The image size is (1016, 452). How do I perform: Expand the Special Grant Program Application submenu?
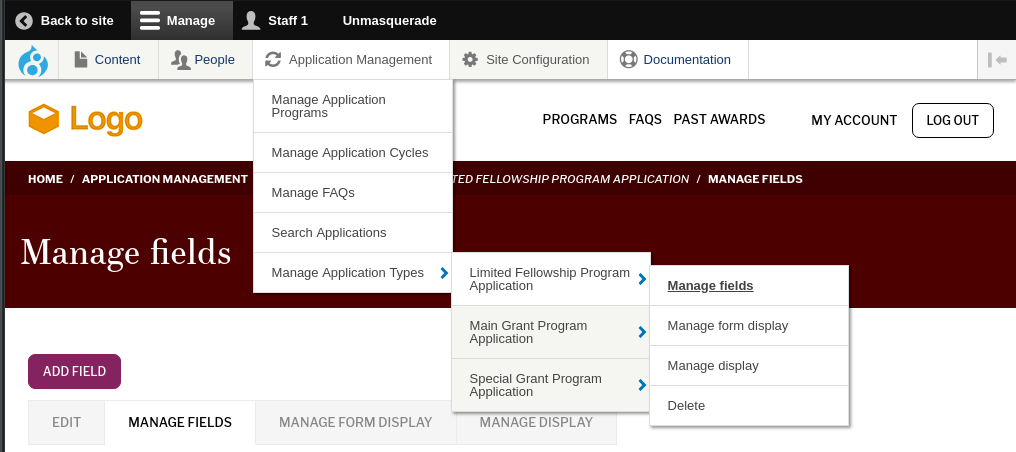(642, 385)
